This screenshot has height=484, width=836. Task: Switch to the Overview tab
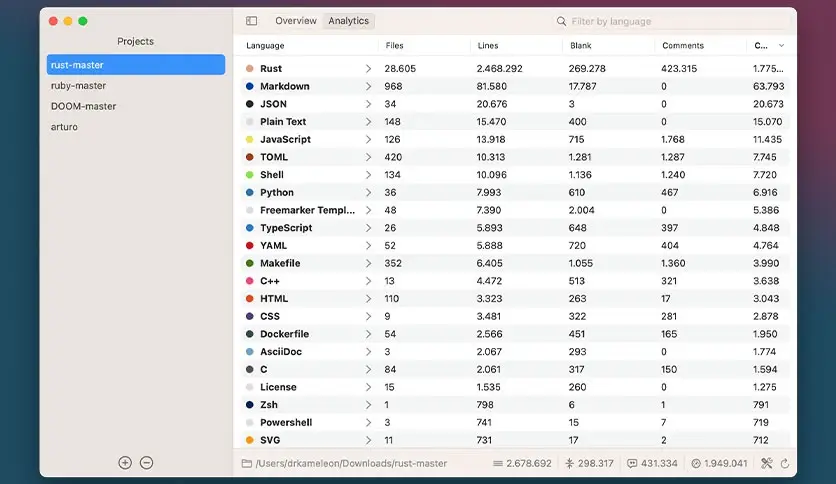[x=296, y=21]
